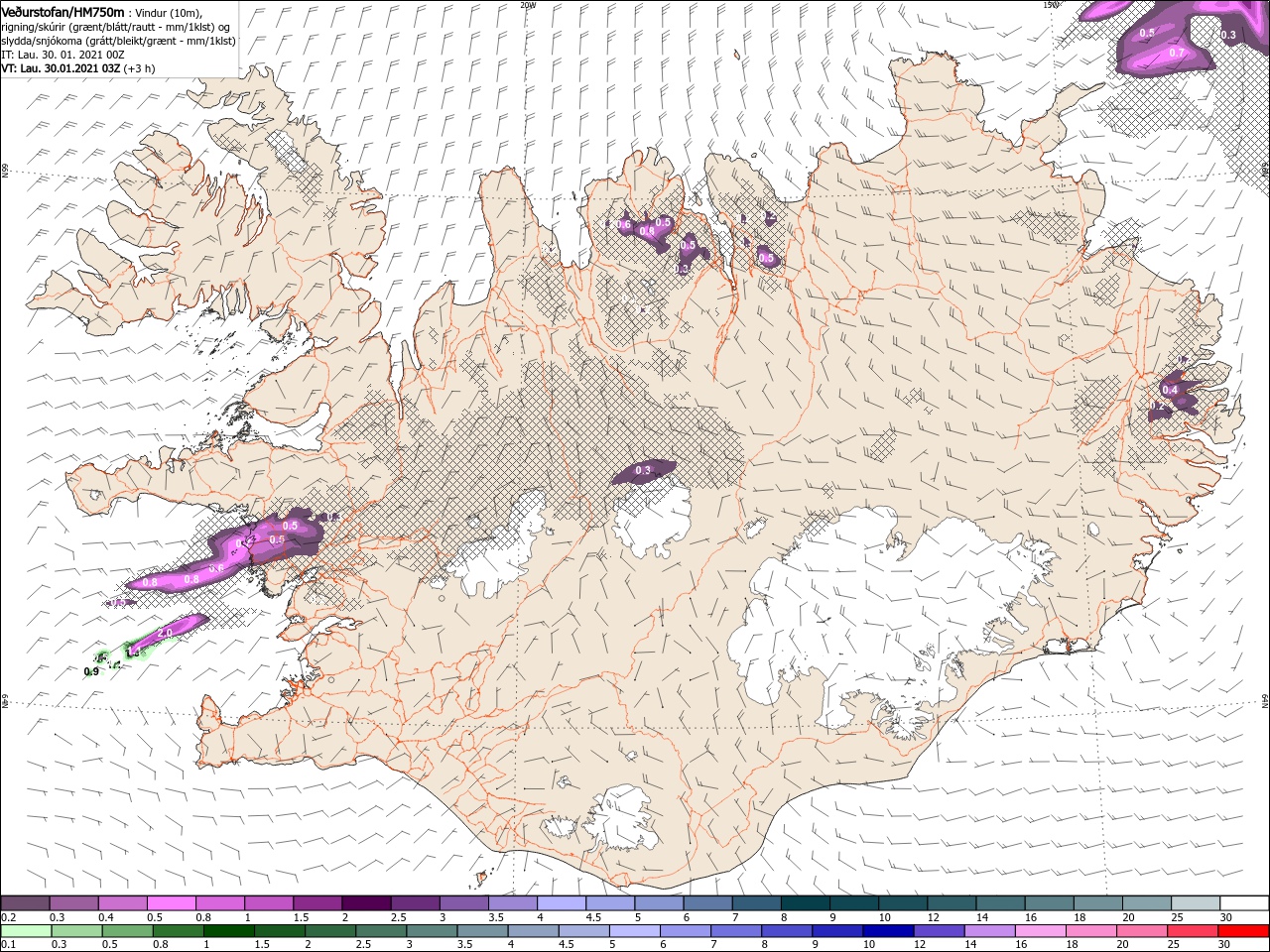Image resolution: width=1270 pixels, height=952 pixels.
Task: Click the dark plum 0.2 snow legend swatch
Action: point(26,903)
